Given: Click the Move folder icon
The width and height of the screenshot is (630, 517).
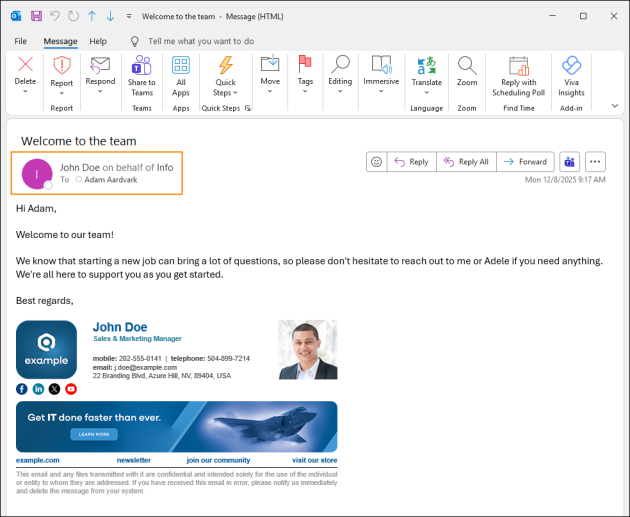Looking at the screenshot, I should (270, 64).
